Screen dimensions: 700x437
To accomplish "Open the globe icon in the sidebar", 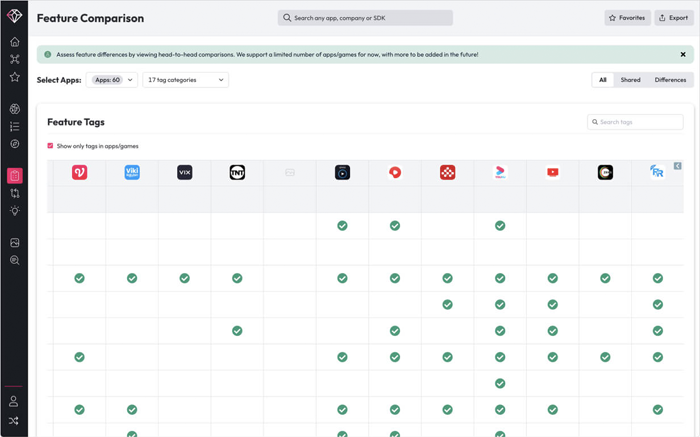I will (15, 109).
